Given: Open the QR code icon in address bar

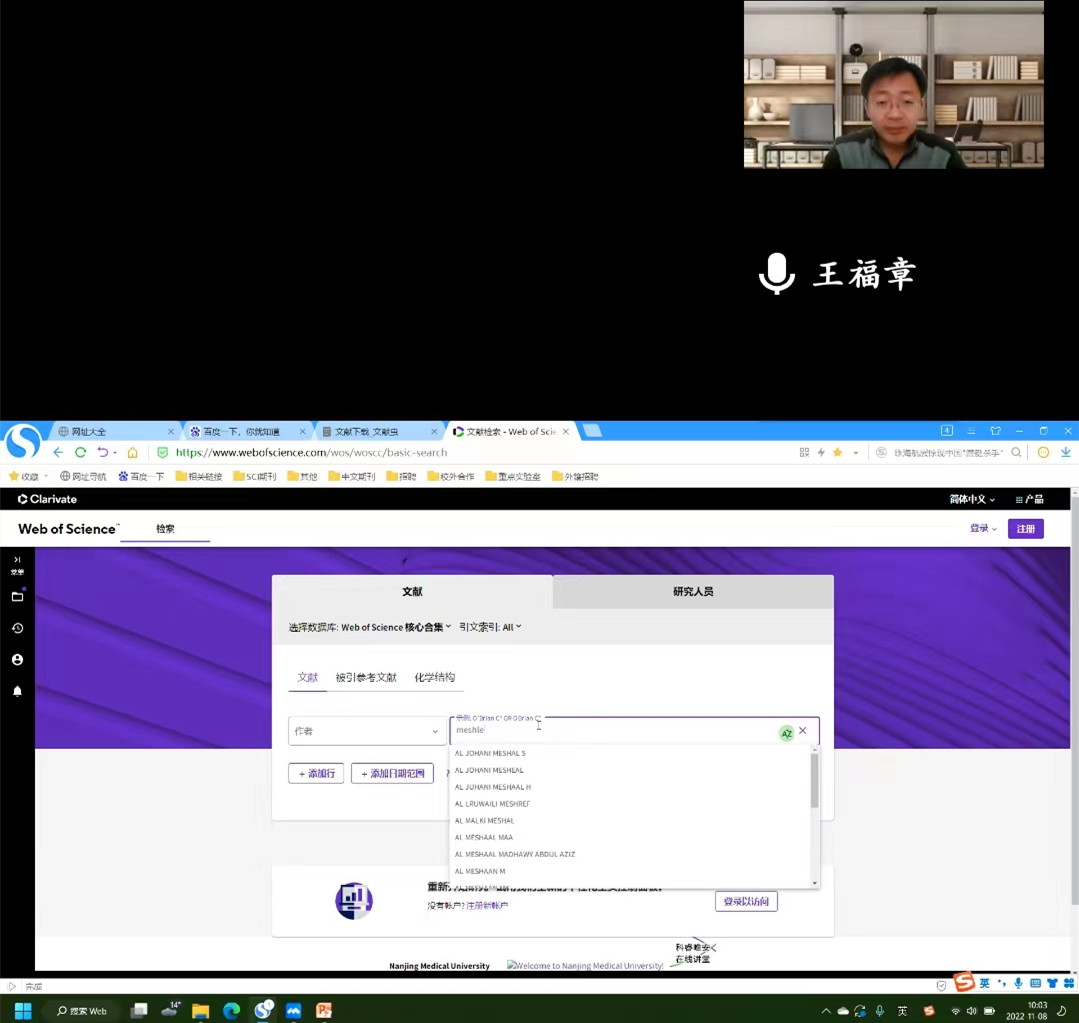Looking at the screenshot, I should click(x=804, y=452).
